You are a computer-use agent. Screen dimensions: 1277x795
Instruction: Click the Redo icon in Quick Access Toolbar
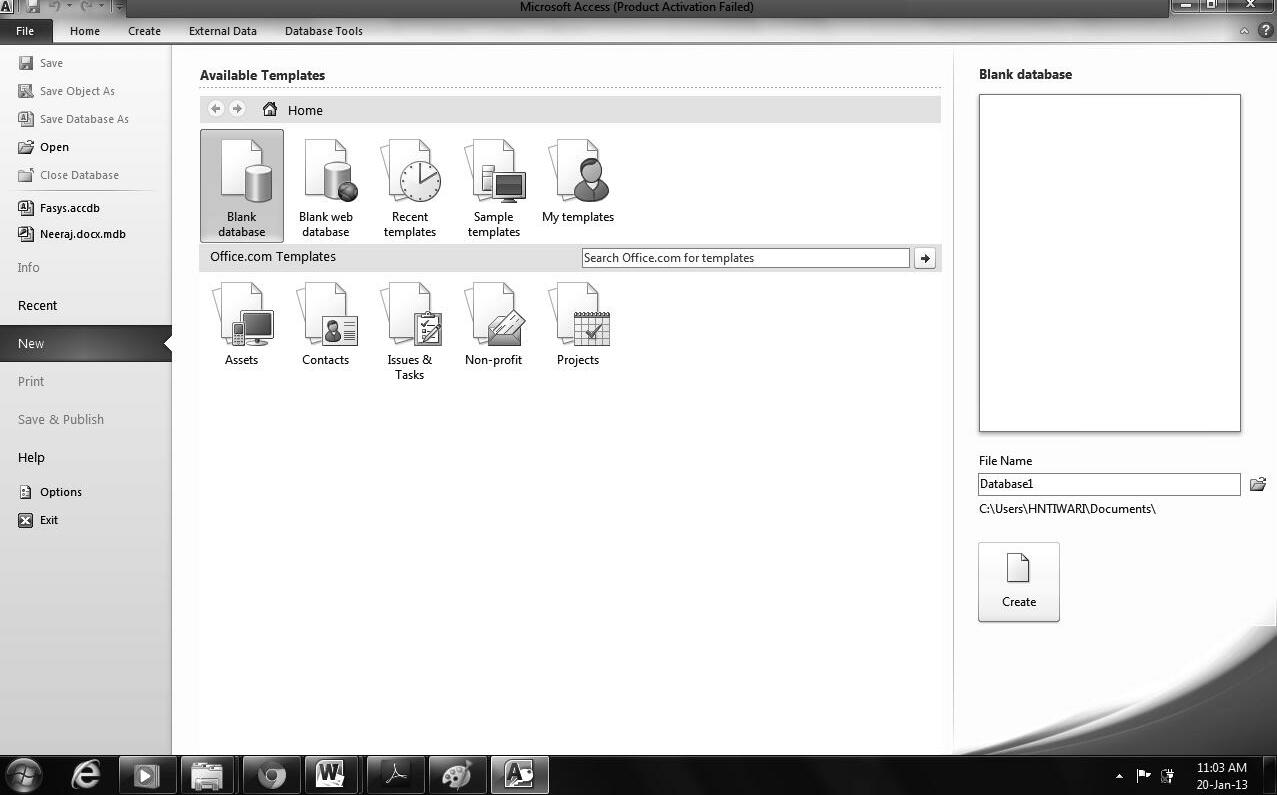click(x=87, y=7)
